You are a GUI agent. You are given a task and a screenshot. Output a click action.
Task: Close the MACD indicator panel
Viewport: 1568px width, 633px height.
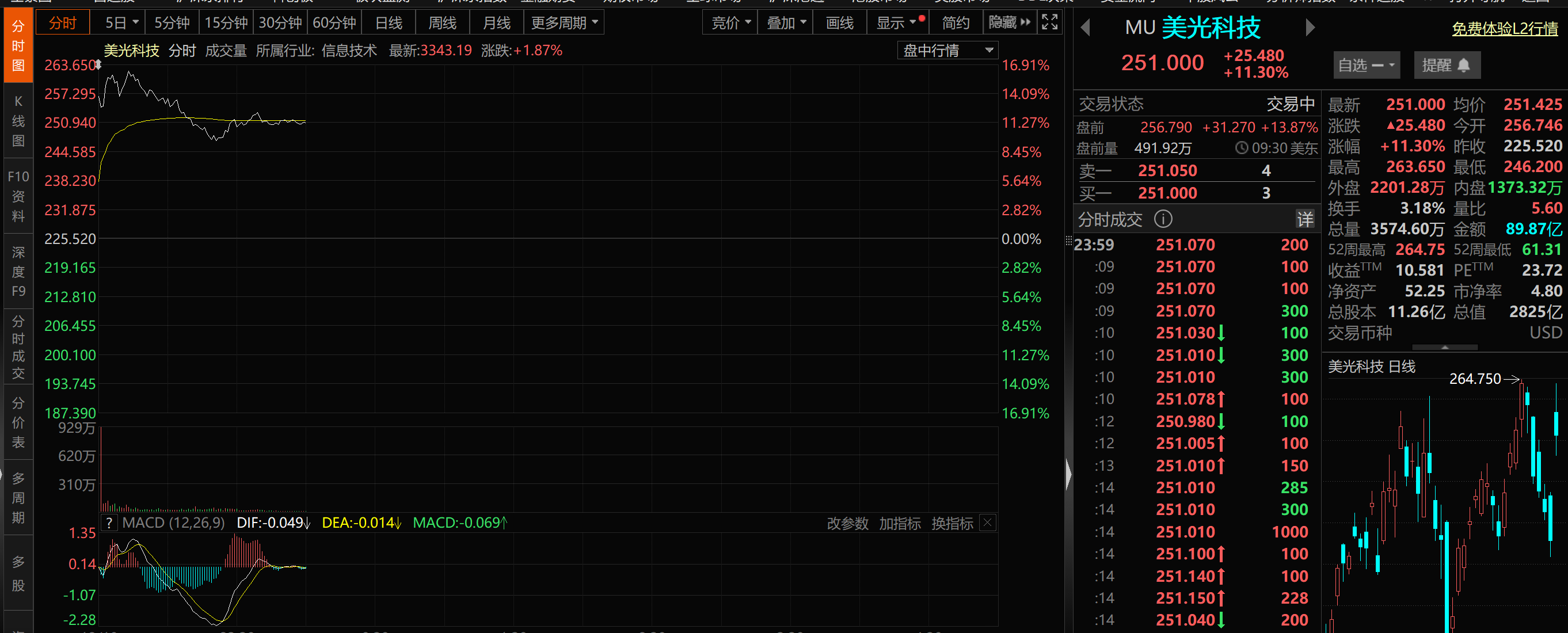(x=987, y=523)
